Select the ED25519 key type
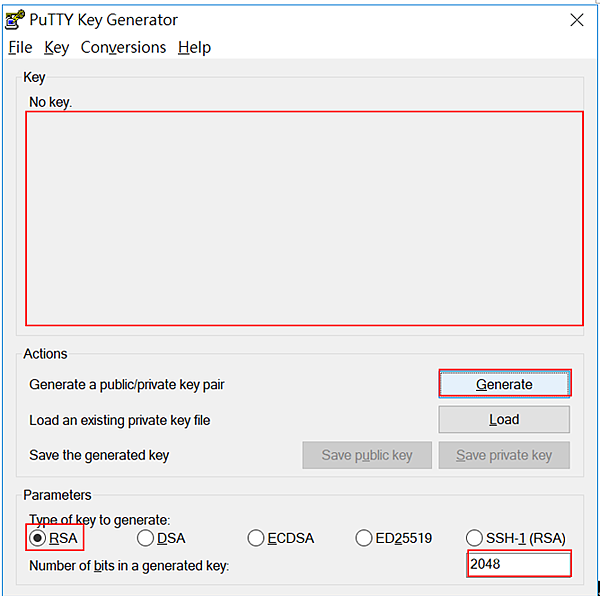The width and height of the screenshot is (600, 596). pyautogui.click(x=393, y=538)
